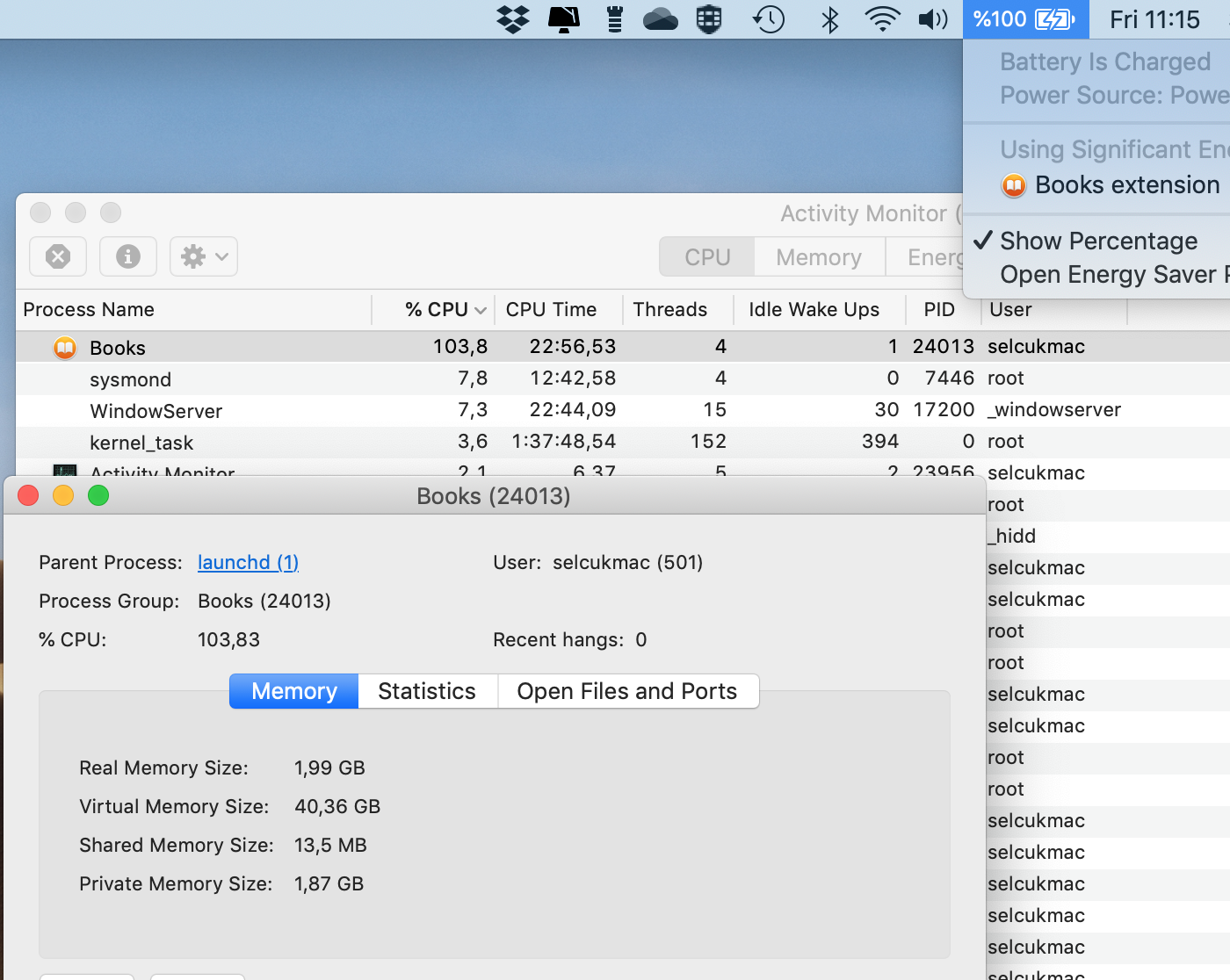Click Process Group Books (24013) value
This screenshot has width=1230, height=980.
(264, 601)
